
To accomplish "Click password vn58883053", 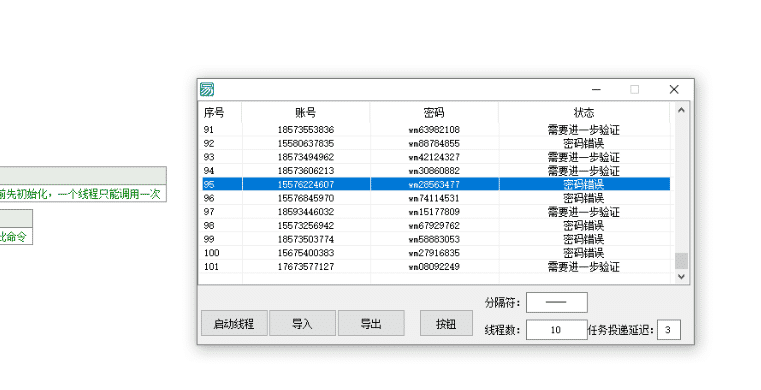I will coord(434,239).
